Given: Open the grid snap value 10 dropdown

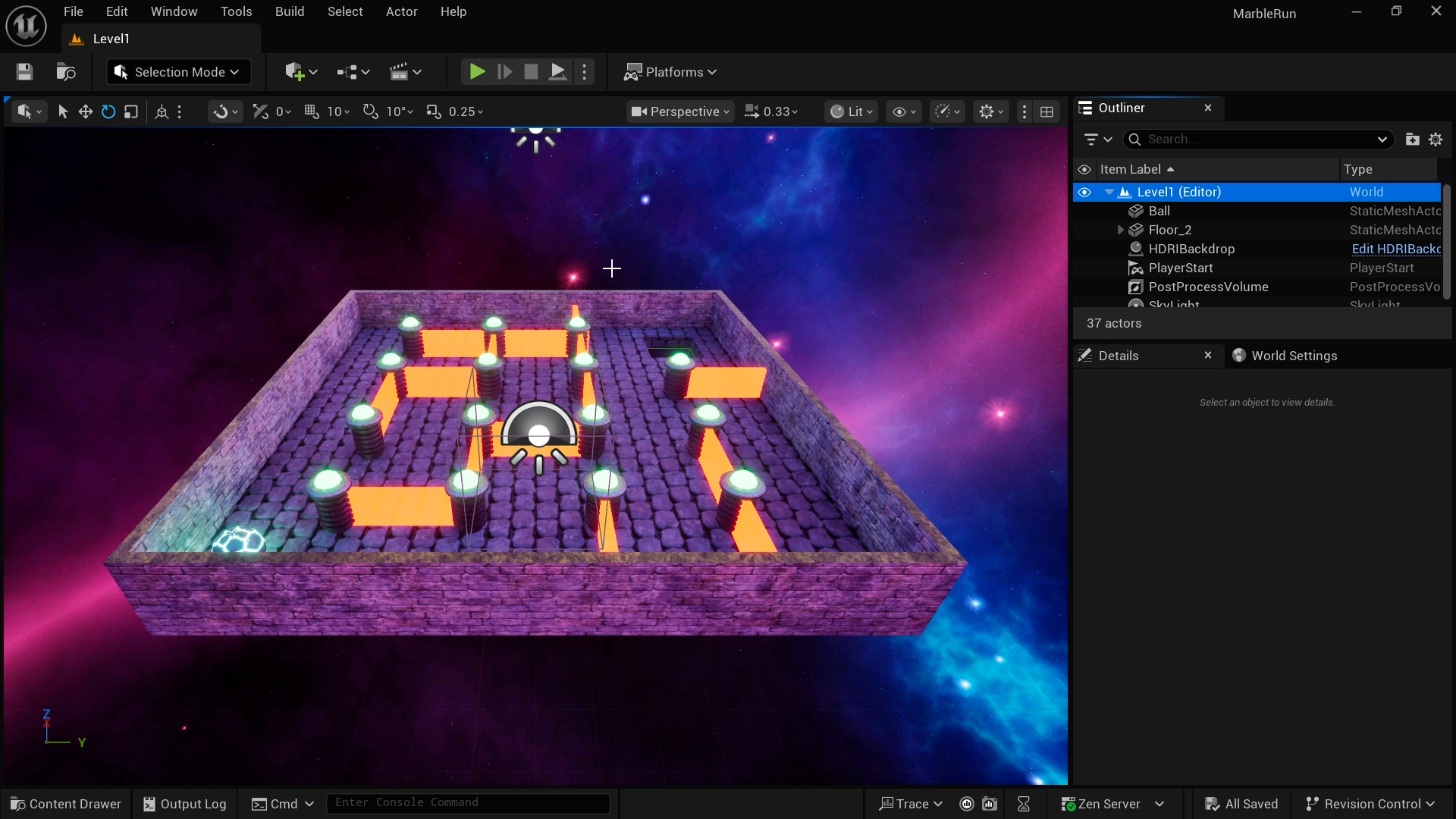Looking at the screenshot, I should click(x=338, y=111).
